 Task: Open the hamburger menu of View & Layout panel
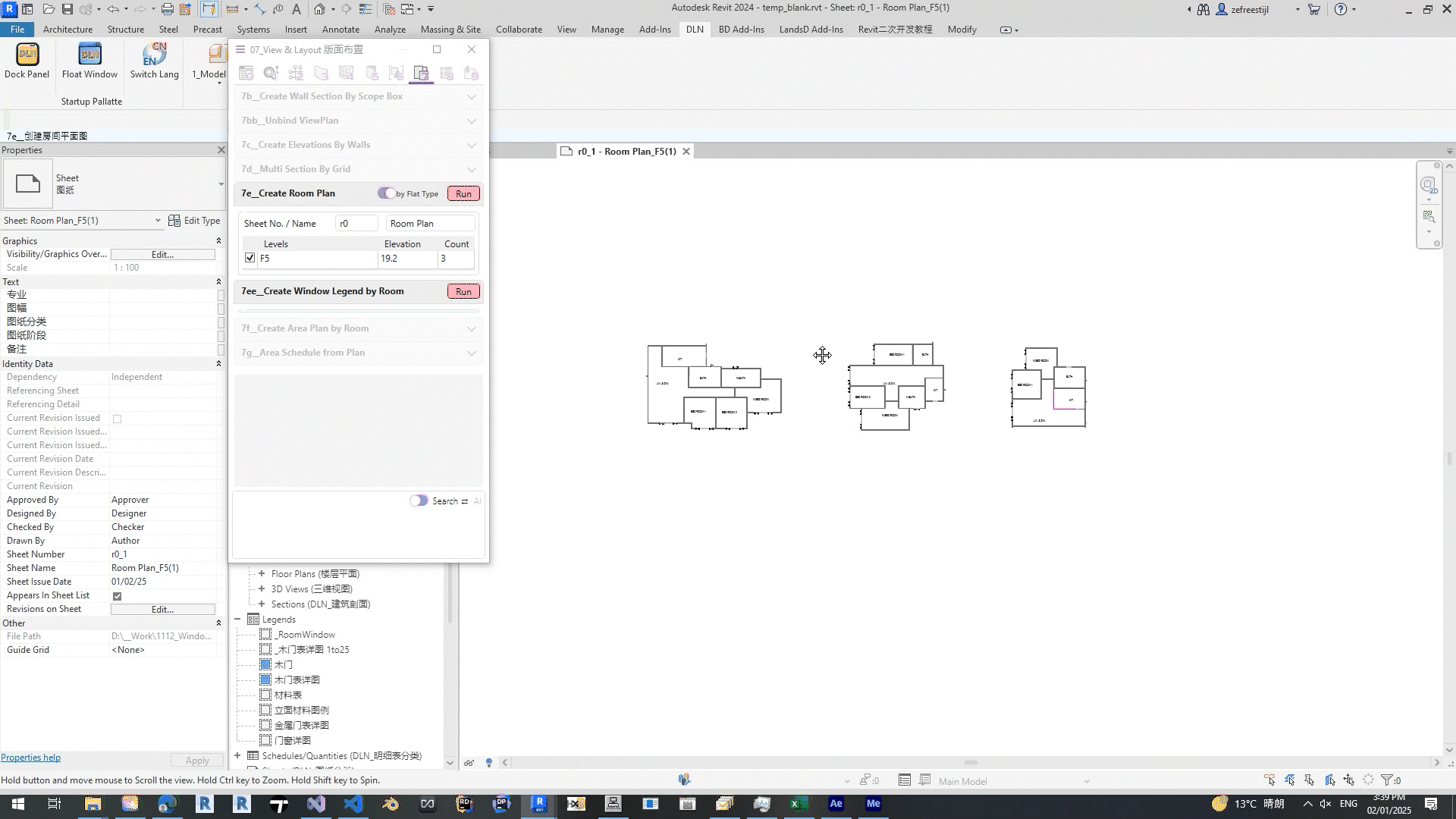(240, 49)
